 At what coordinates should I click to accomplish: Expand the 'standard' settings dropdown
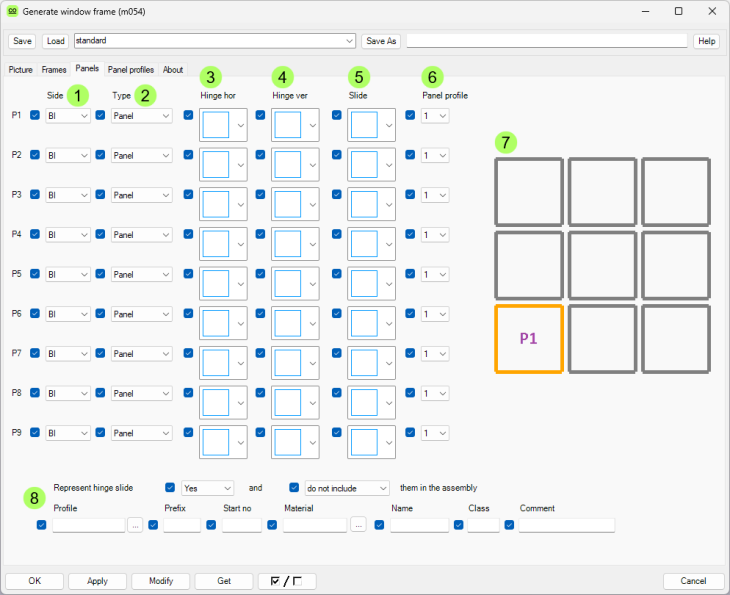click(x=215, y=41)
